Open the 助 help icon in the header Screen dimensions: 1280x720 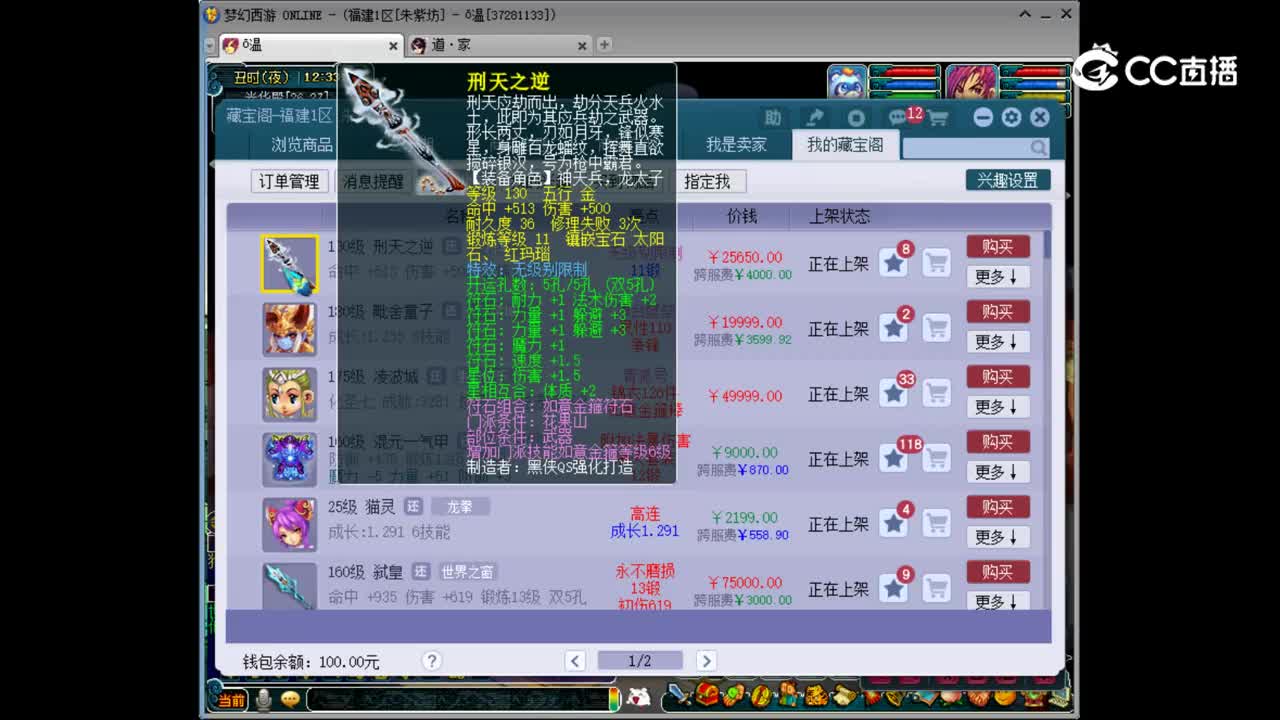772,118
